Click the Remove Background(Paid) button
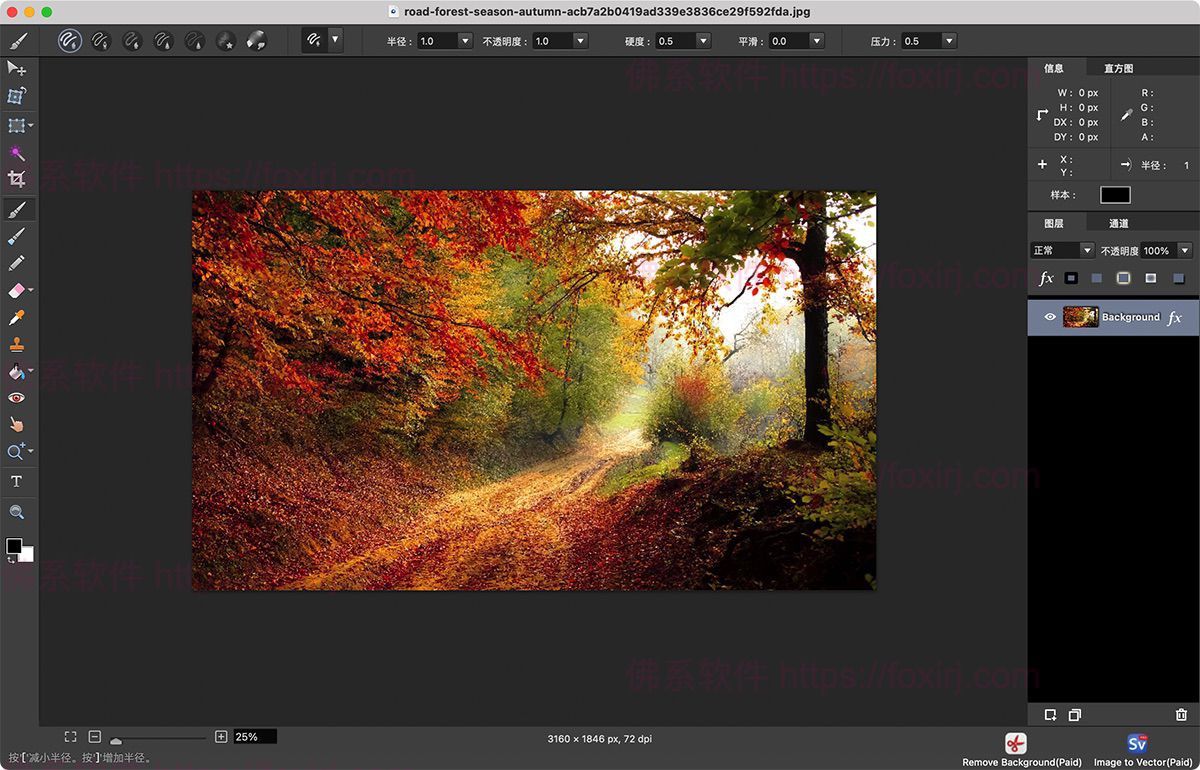This screenshot has width=1200, height=770. [1016, 751]
